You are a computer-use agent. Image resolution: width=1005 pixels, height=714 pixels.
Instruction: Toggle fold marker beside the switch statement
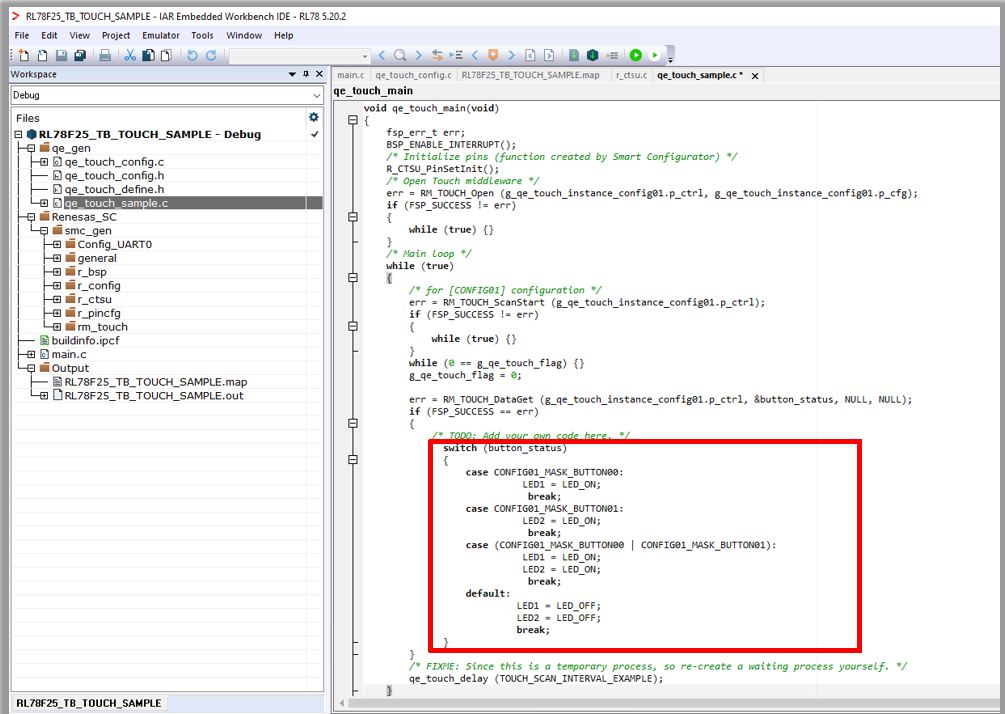pos(352,460)
